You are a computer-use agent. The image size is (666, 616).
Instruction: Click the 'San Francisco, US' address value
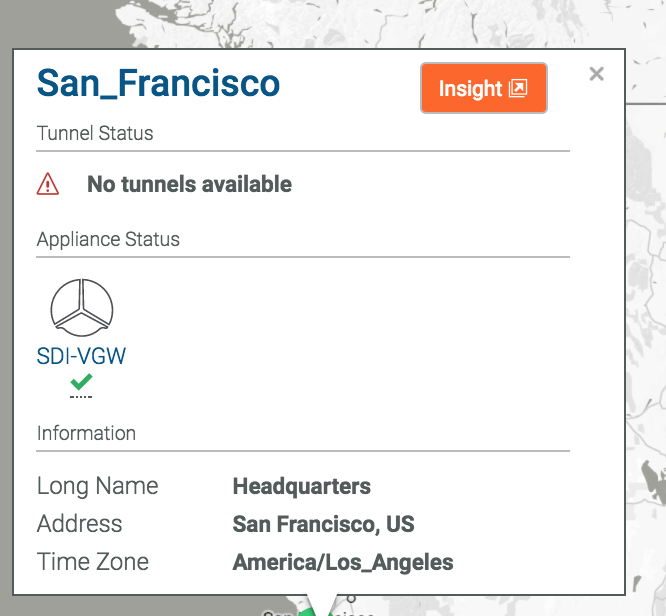[x=323, y=524]
